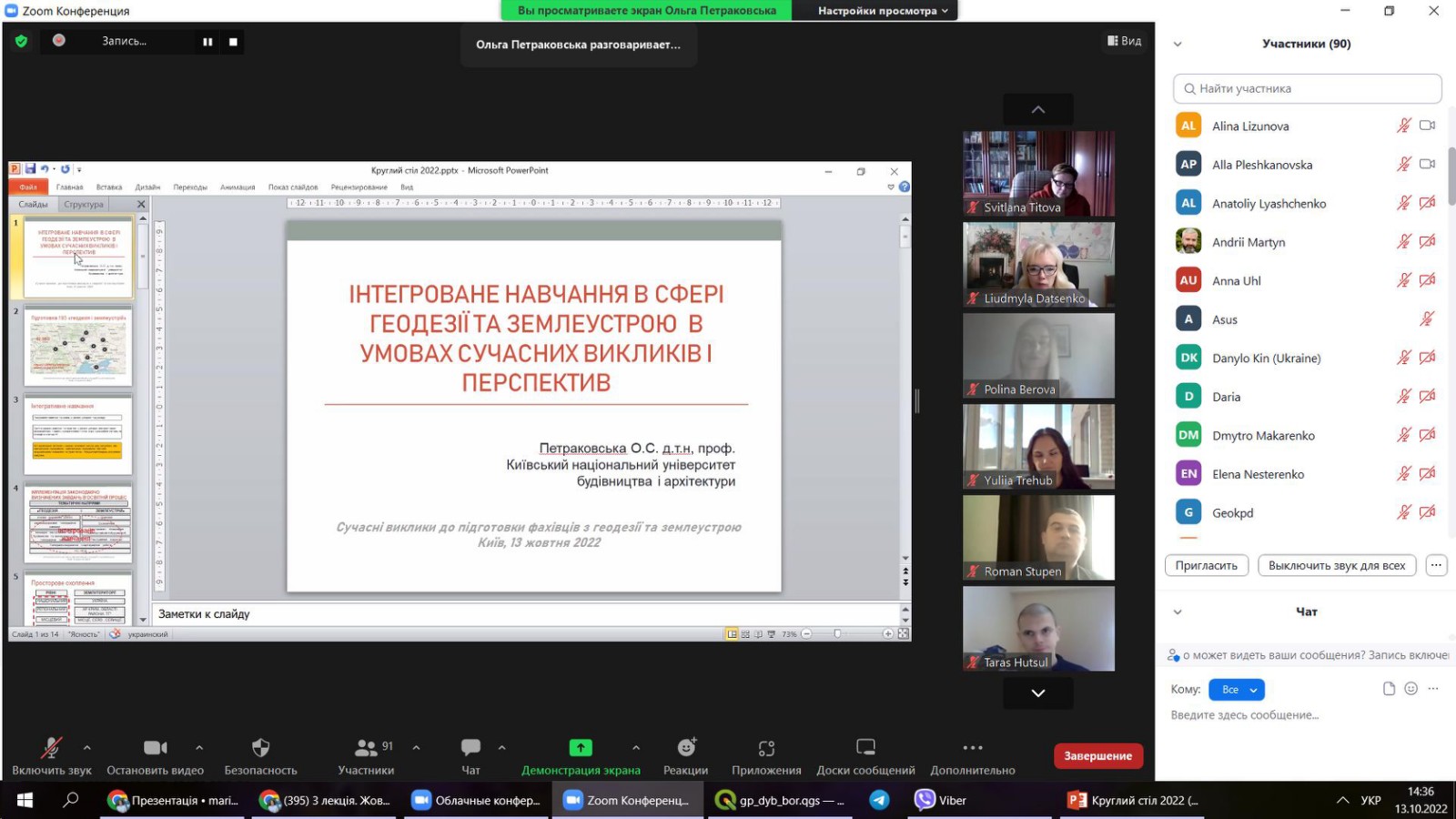
Task: Click the Apps (Приложения) icon
Action: coord(766,748)
